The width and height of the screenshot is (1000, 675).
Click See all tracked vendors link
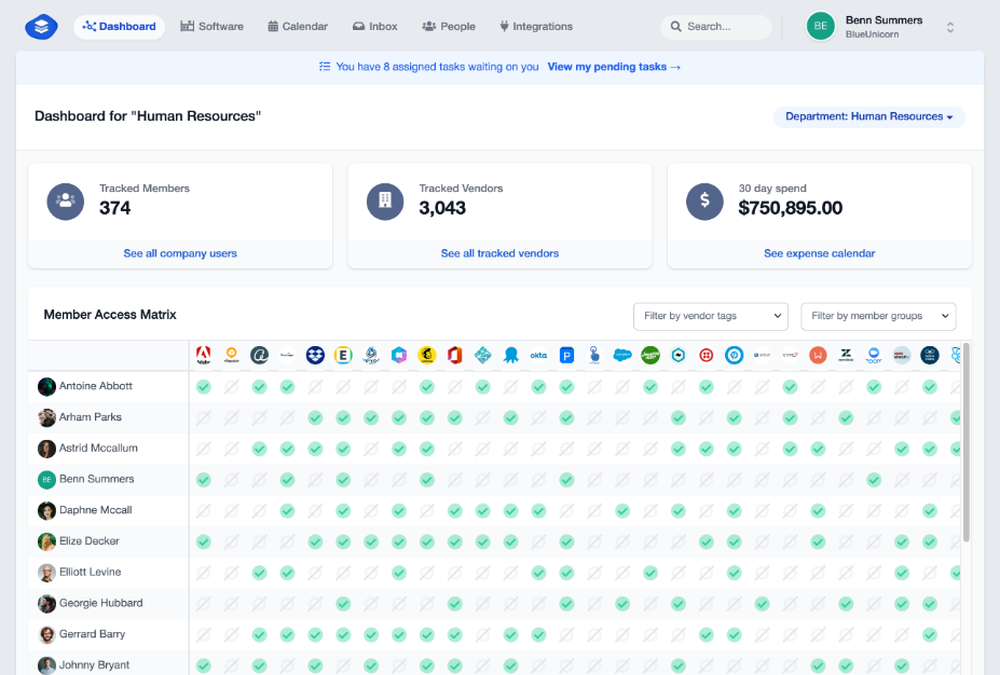(499, 253)
